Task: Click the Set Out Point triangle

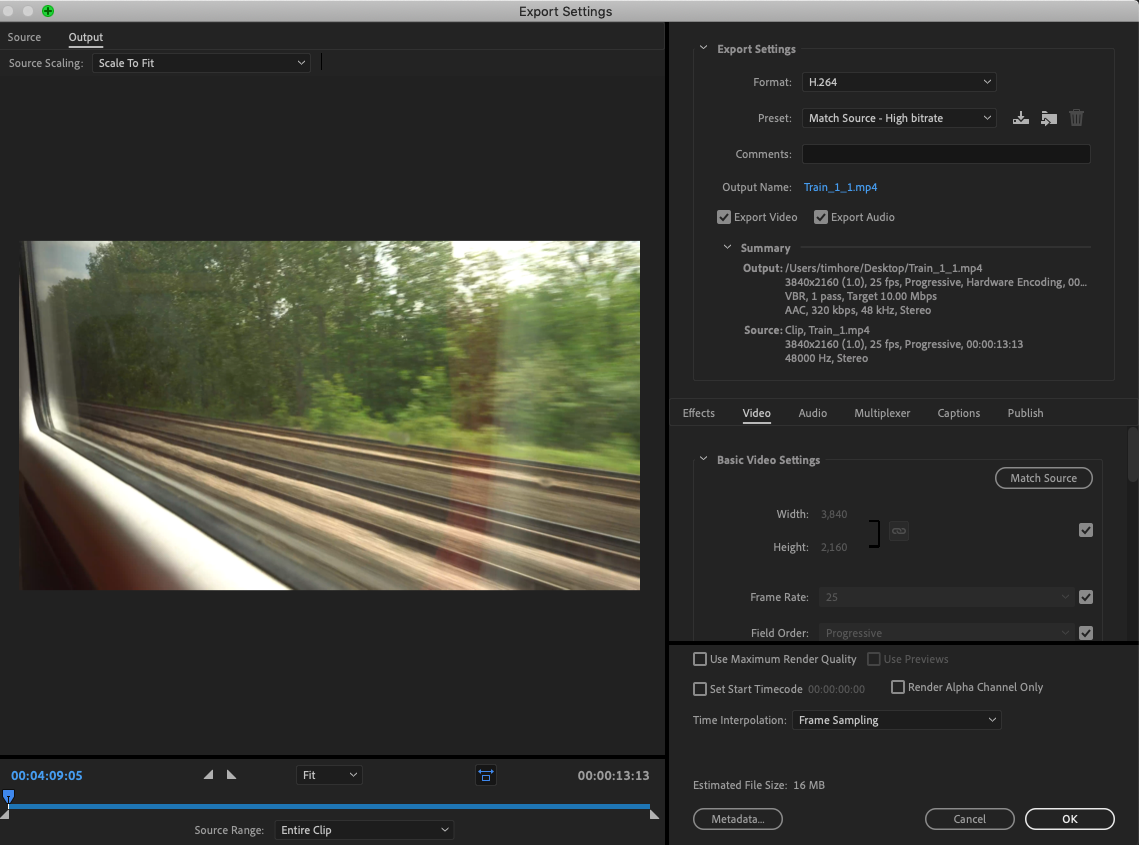Action: tap(231, 775)
